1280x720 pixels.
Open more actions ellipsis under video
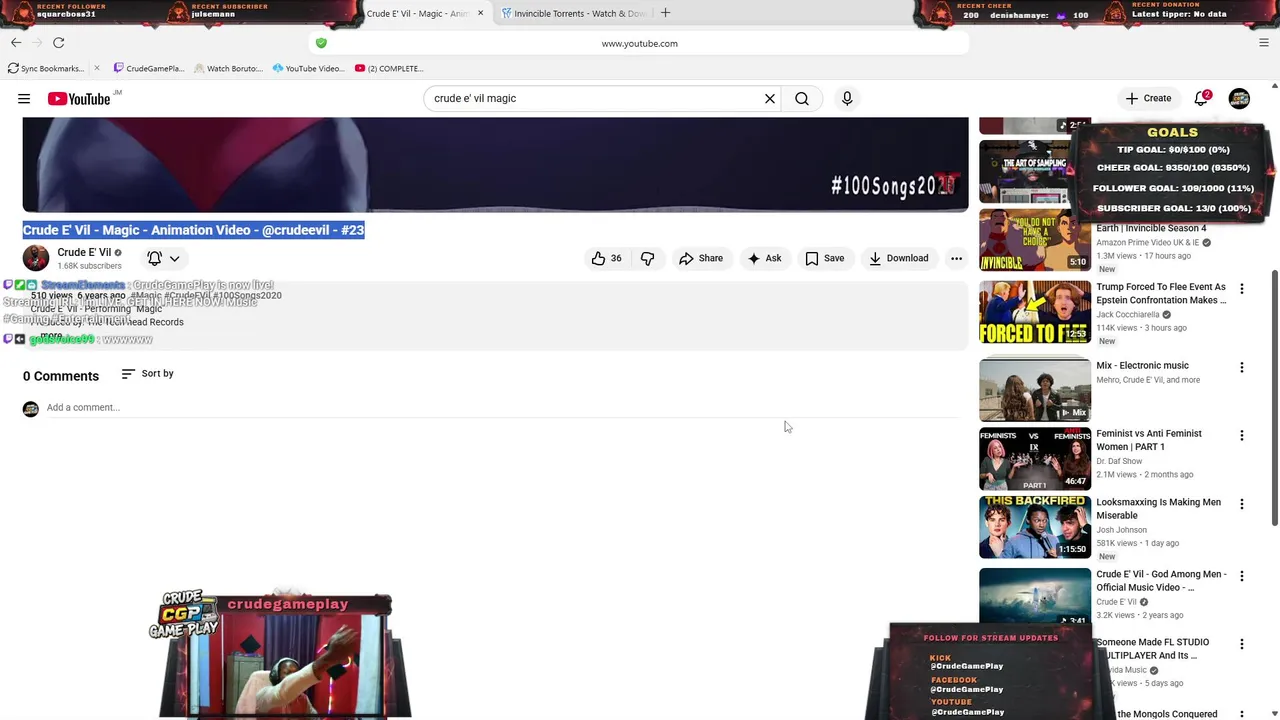[956, 258]
